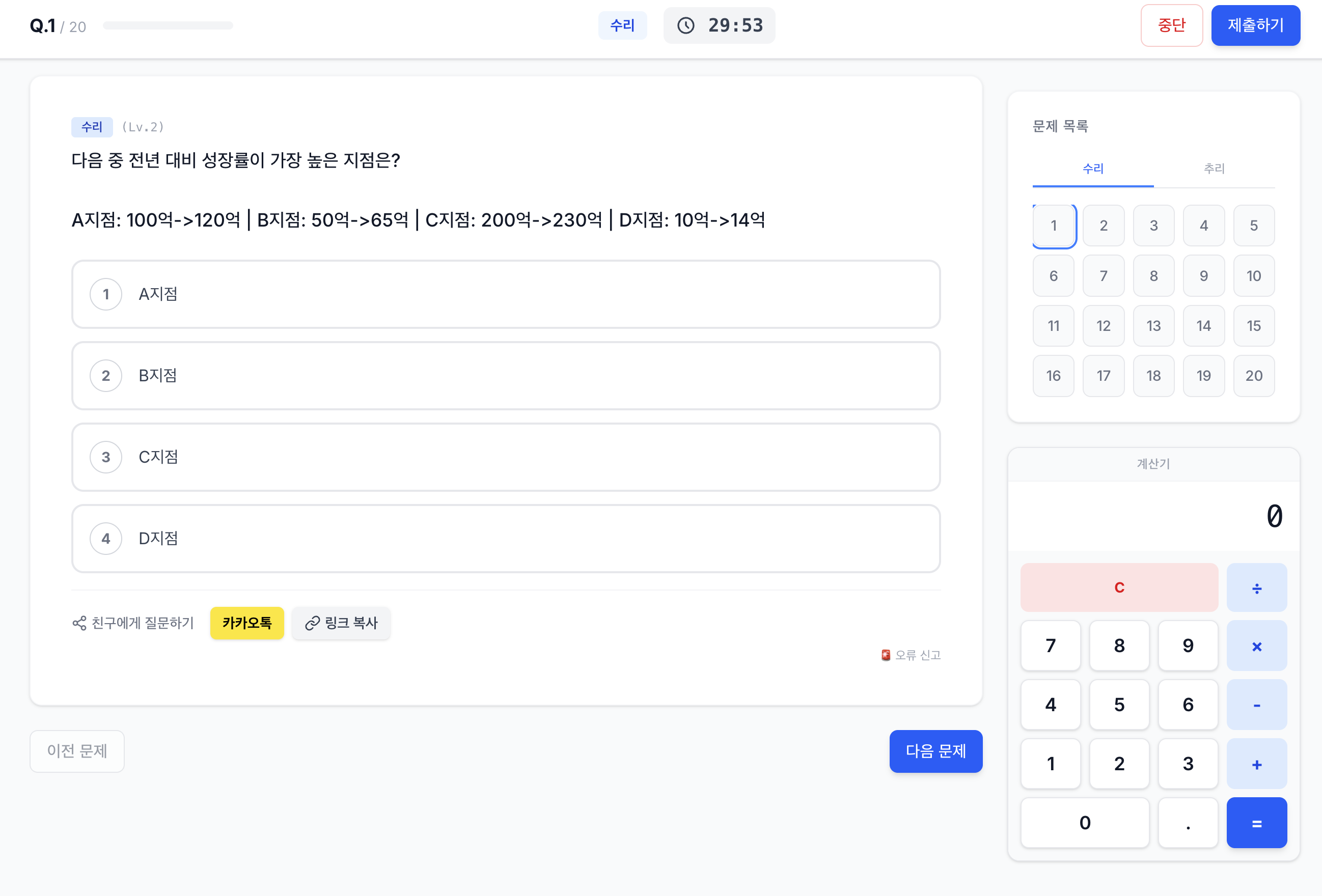Share question via 카카오톡 button
The height and width of the screenshot is (896, 1322).
pyautogui.click(x=246, y=623)
